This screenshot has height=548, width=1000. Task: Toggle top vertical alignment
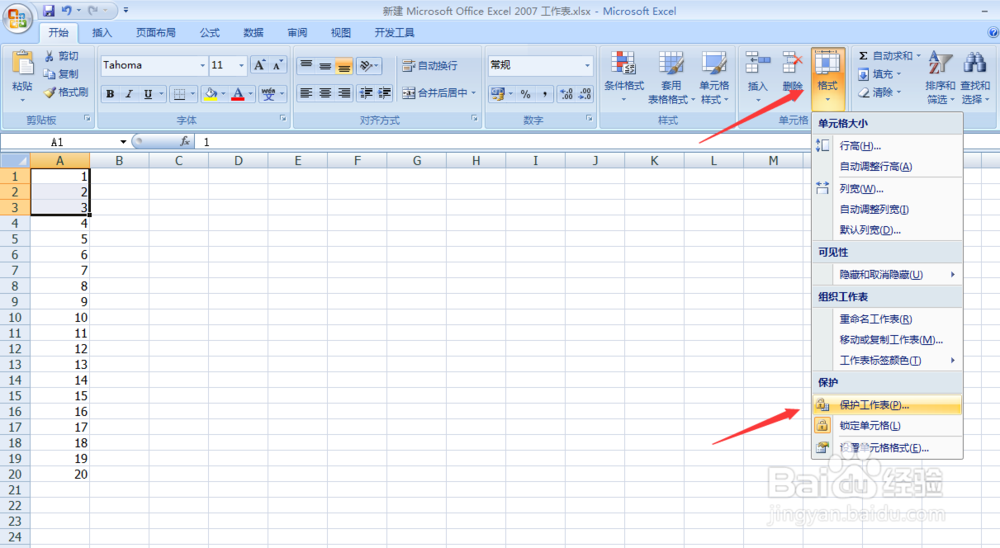click(306, 65)
